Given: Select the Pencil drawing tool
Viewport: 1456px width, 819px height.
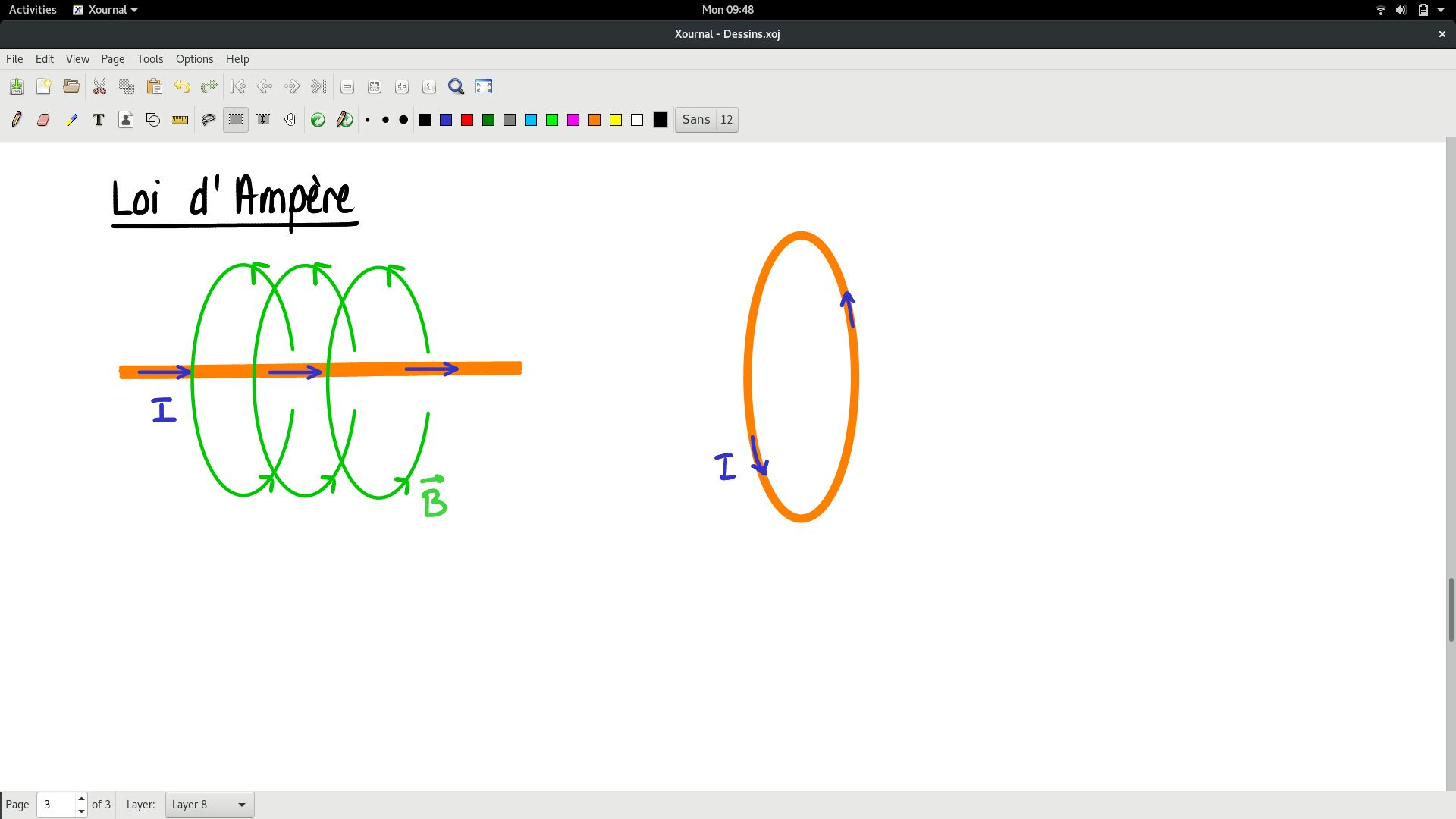Looking at the screenshot, I should [17, 120].
